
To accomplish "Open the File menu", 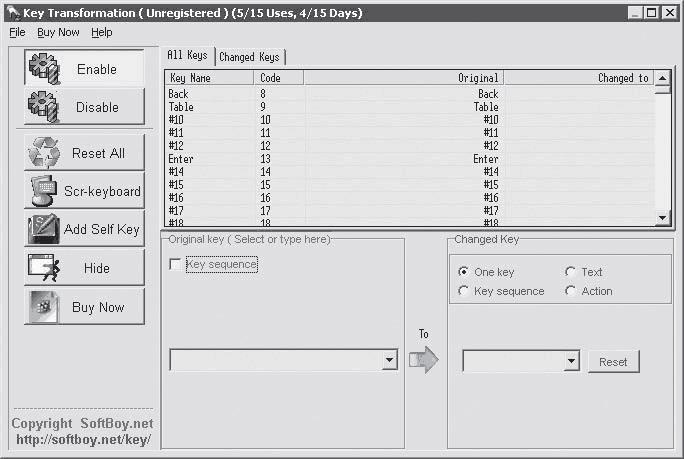I will (17, 33).
